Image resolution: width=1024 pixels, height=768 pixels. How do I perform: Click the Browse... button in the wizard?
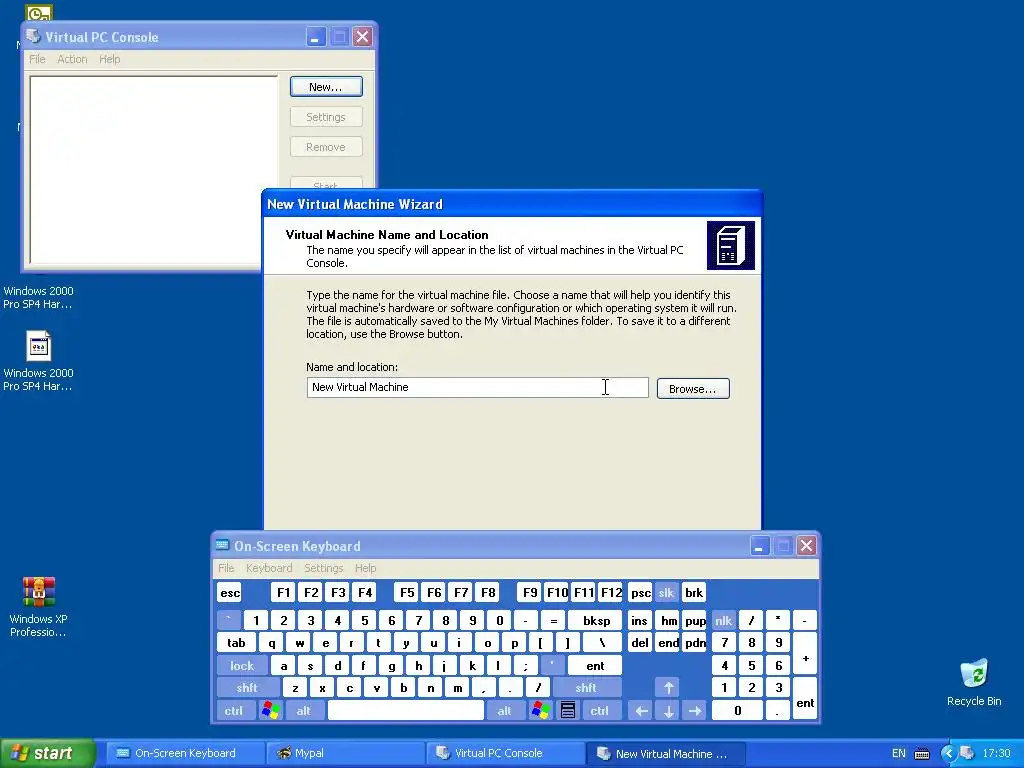pyautogui.click(x=693, y=389)
